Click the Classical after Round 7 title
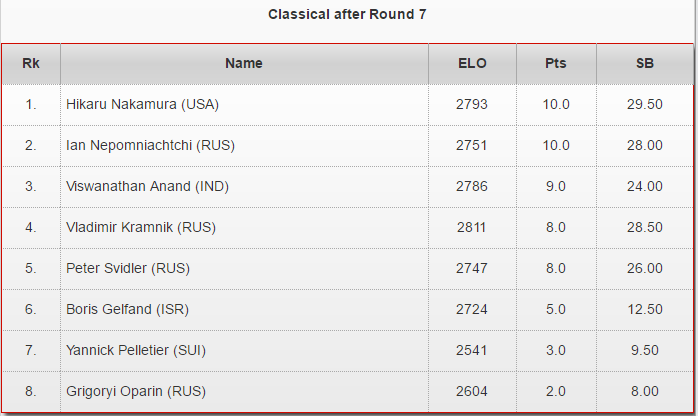698x416 pixels. (x=348, y=15)
